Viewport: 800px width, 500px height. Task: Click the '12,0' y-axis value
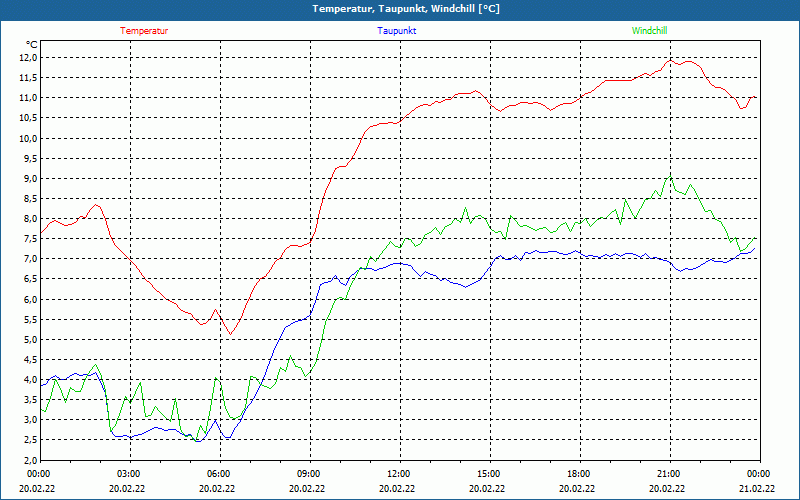click(x=29, y=58)
